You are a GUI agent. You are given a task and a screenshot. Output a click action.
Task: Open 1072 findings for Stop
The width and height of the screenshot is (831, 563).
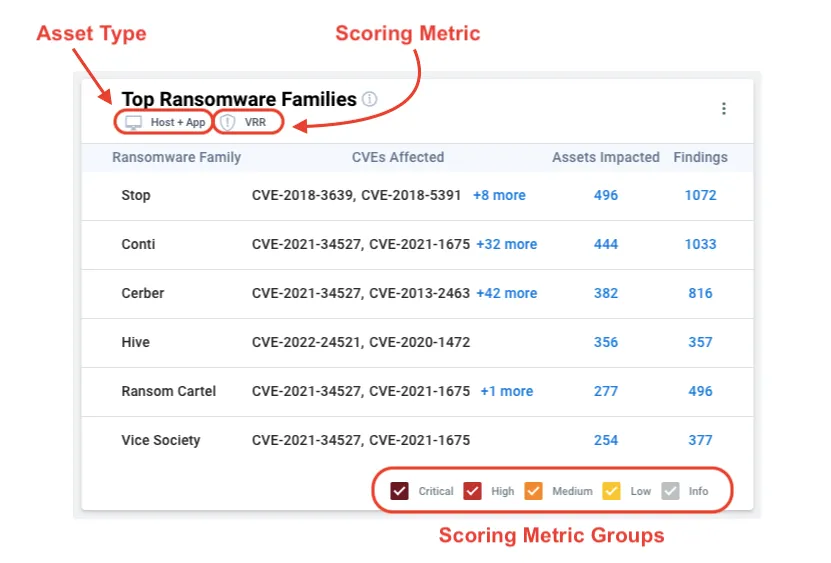(700, 196)
